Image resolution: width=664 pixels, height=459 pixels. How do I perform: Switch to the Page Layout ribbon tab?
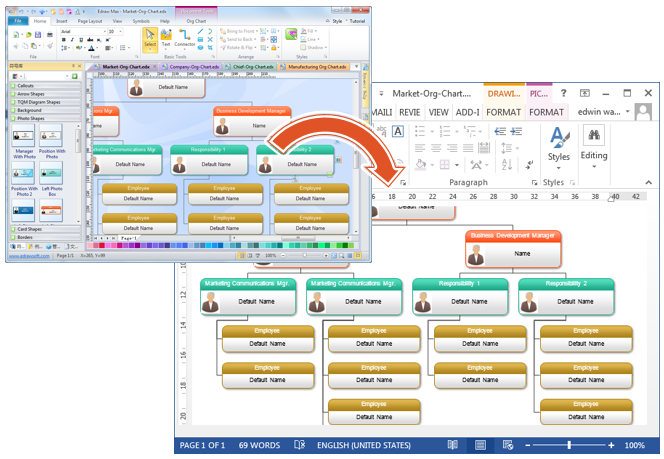[90, 21]
